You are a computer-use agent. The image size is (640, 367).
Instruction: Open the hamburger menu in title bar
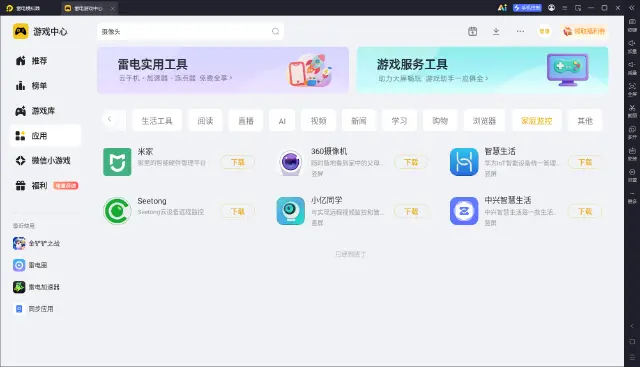(564, 8)
